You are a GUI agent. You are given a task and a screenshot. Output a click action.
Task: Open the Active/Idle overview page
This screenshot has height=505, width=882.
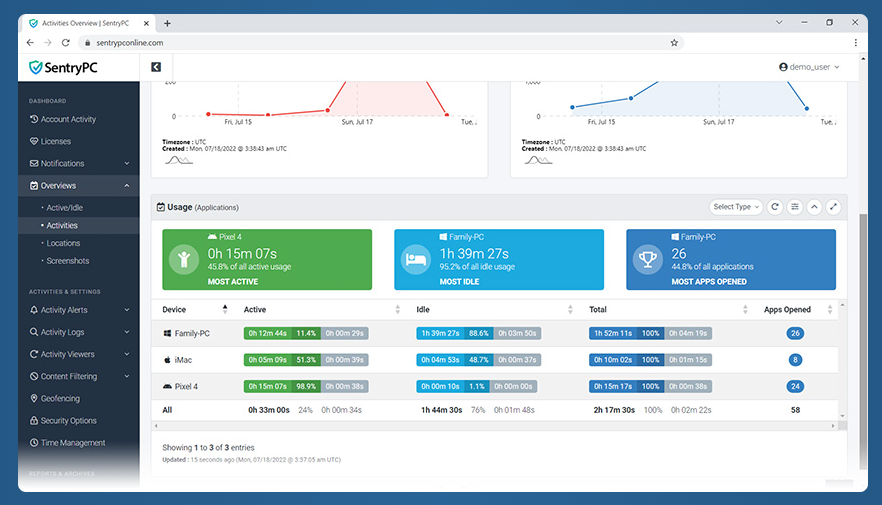[x=66, y=207]
